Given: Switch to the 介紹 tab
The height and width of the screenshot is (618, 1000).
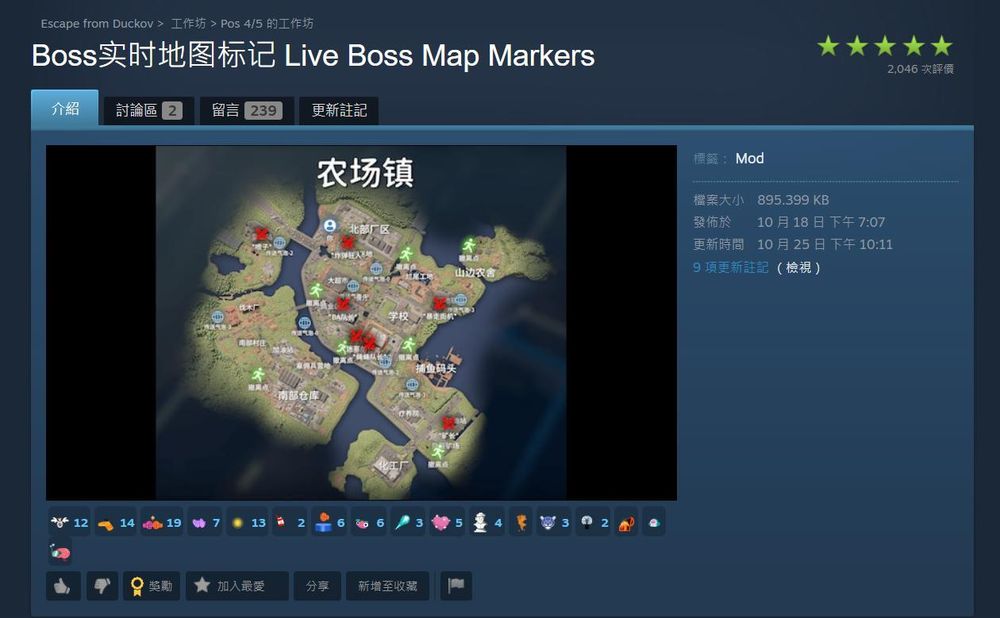Looking at the screenshot, I should (65, 108).
